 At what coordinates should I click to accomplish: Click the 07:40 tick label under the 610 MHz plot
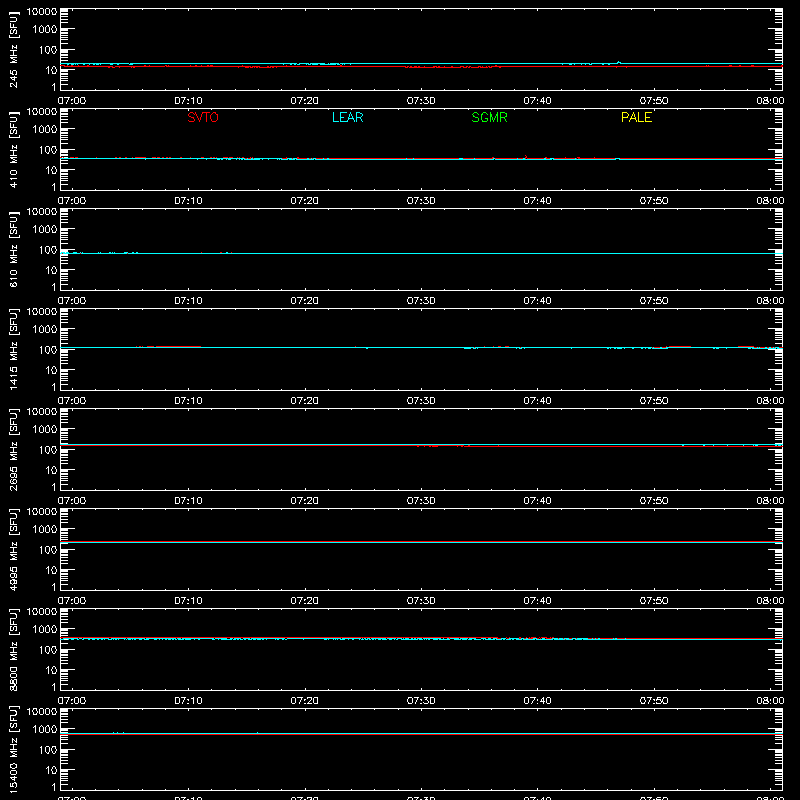[537, 301]
